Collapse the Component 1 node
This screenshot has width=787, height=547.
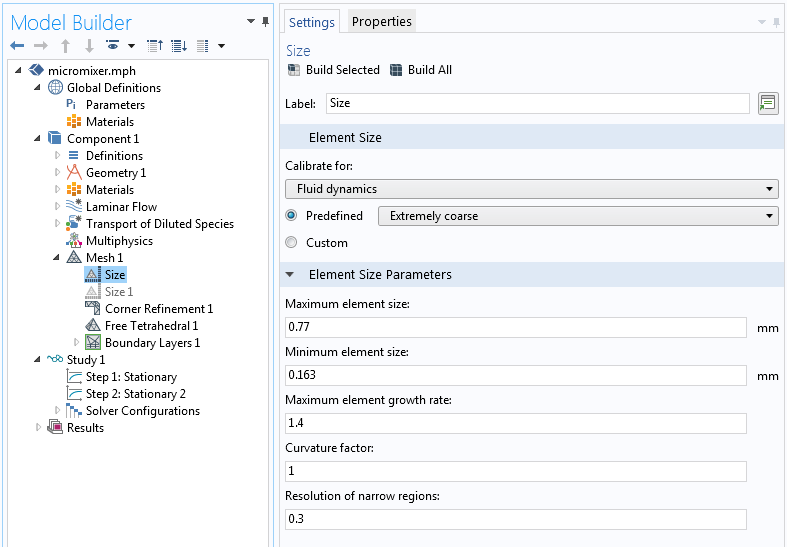click(37, 139)
